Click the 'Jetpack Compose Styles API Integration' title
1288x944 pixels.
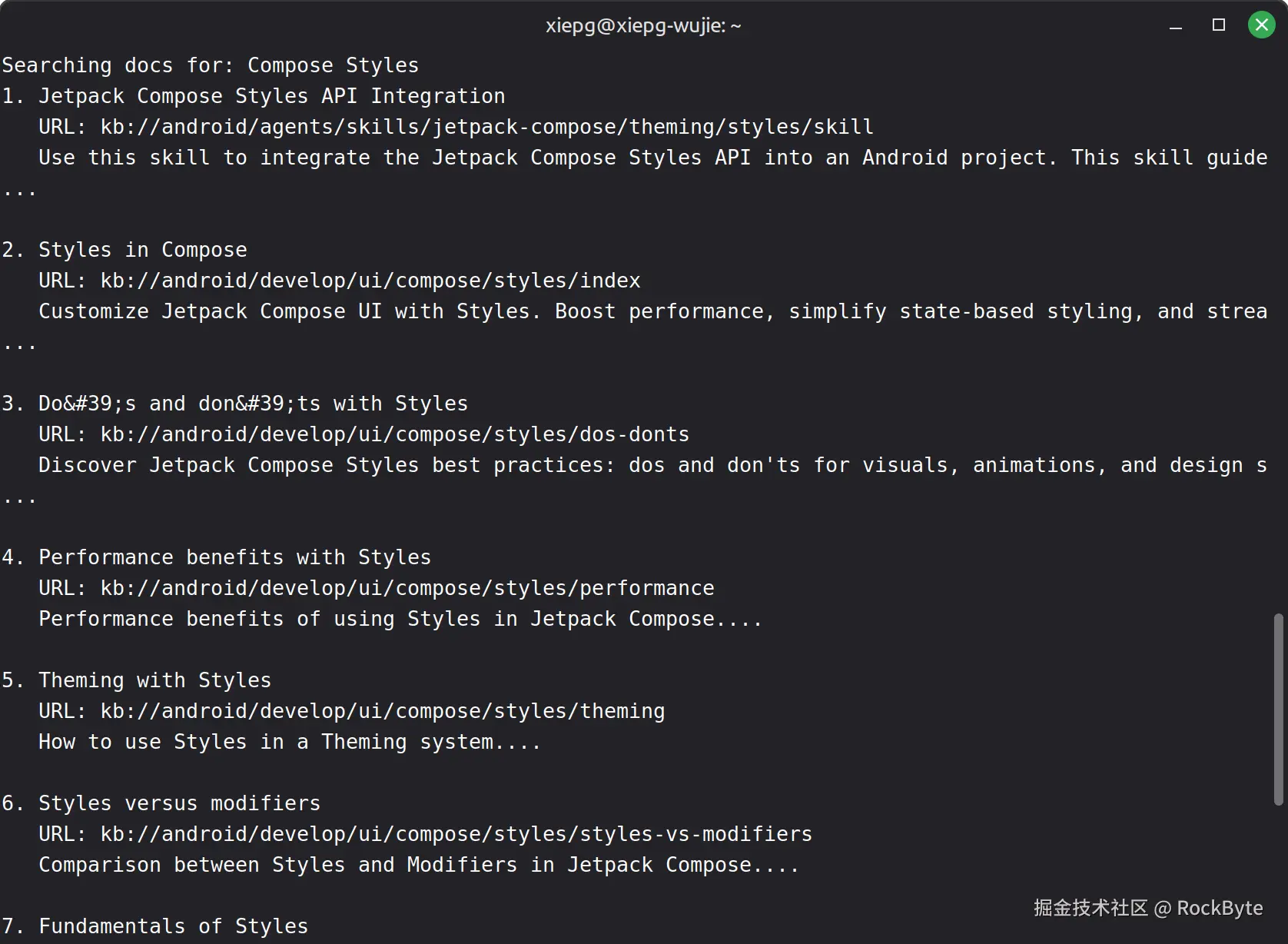[272, 96]
